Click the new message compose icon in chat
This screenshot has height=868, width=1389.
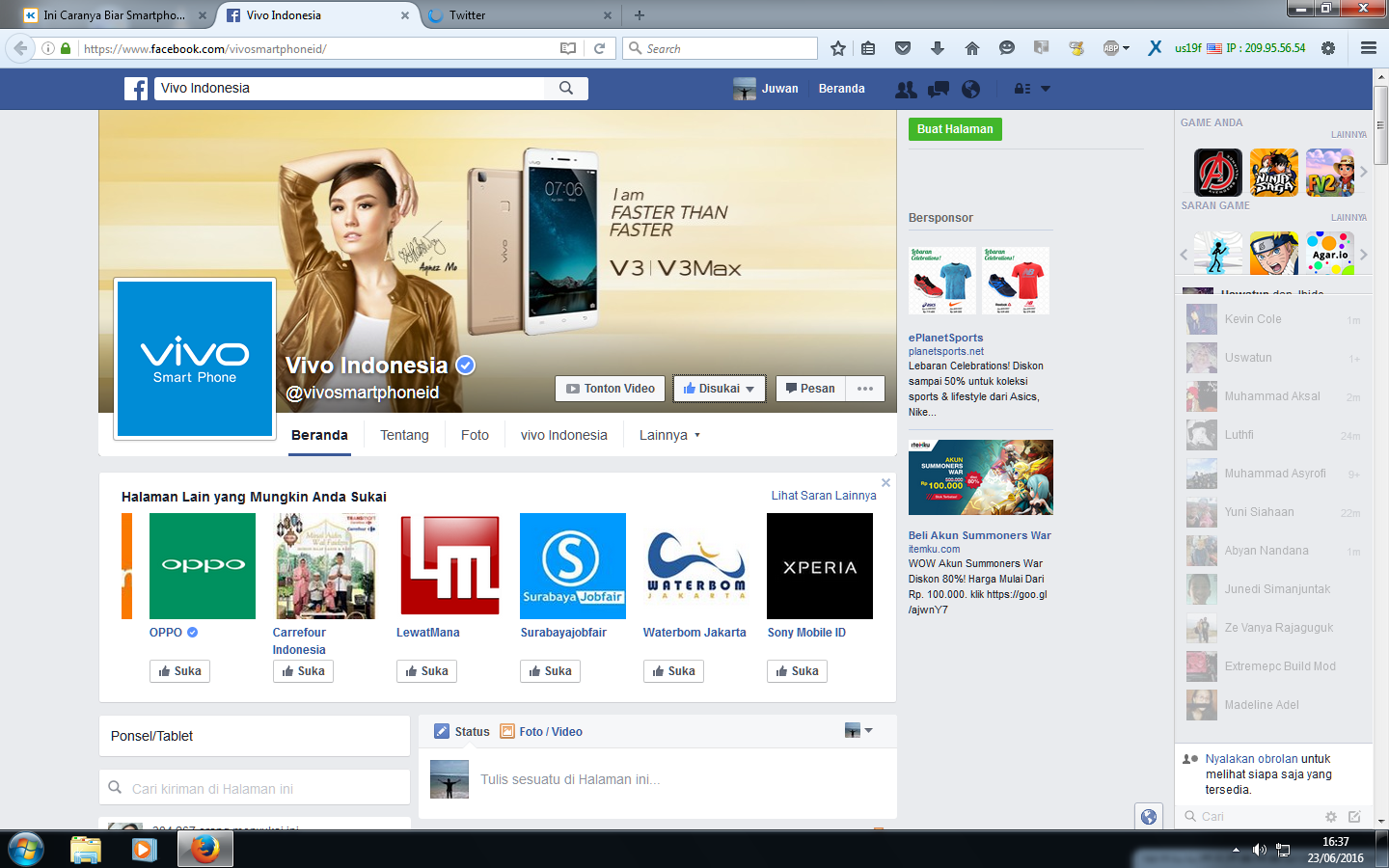(1354, 816)
